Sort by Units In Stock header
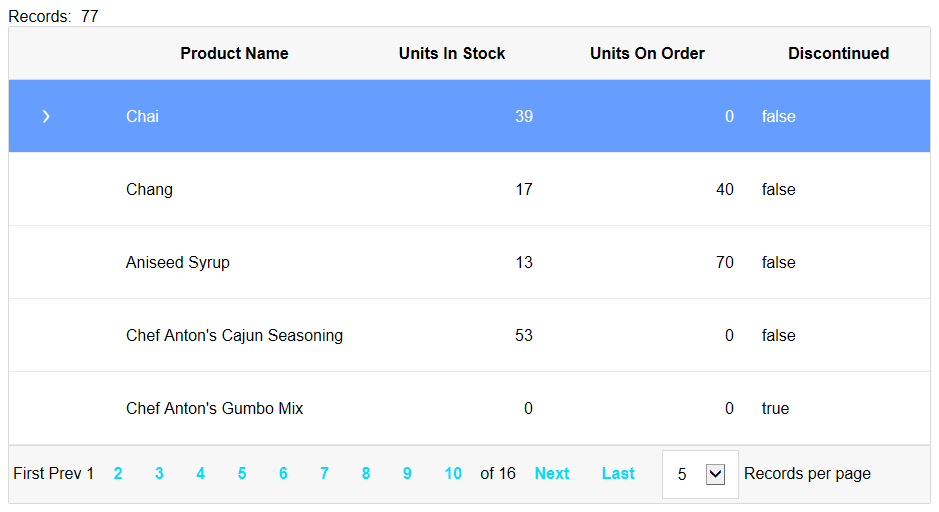Screen dimensions: 939x512 452,53
